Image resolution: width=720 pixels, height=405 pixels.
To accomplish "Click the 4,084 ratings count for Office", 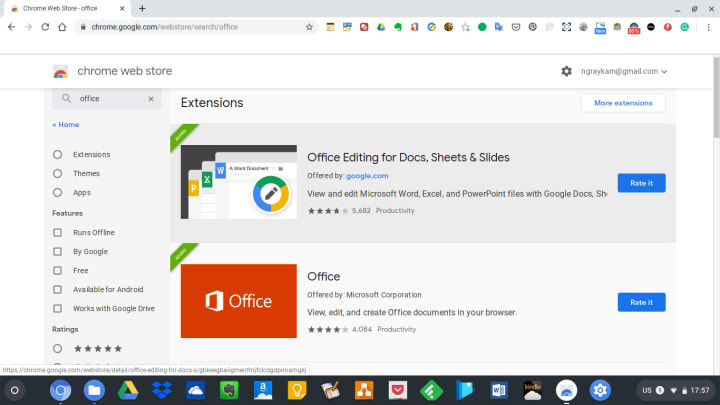I will pyautogui.click(x=362, y=329).
